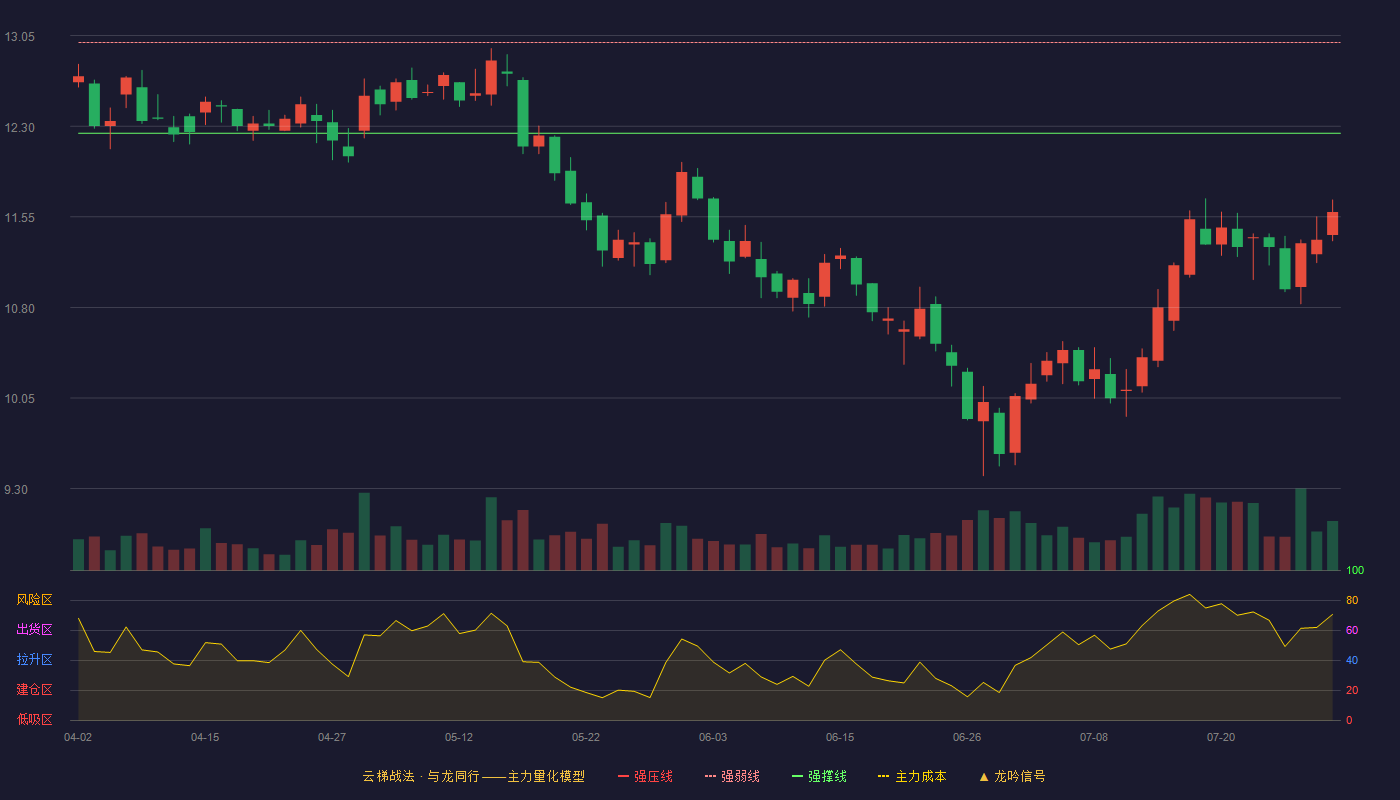Click the red dashed line near 13.05
The image size is (1400, 800).
point(709,43)
